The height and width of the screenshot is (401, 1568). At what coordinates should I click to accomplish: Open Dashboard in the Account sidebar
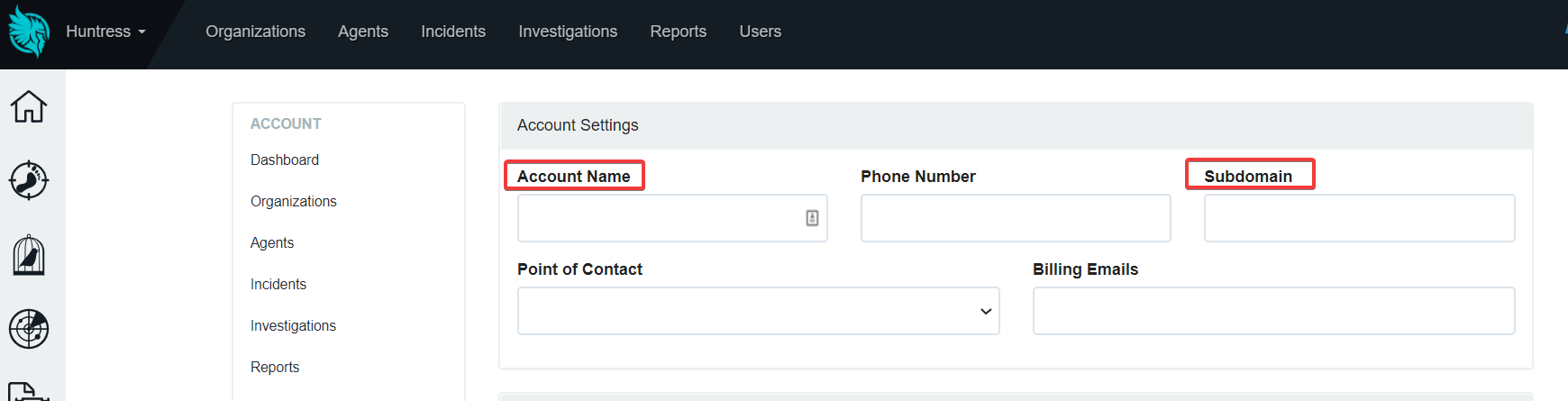[285, 159]
